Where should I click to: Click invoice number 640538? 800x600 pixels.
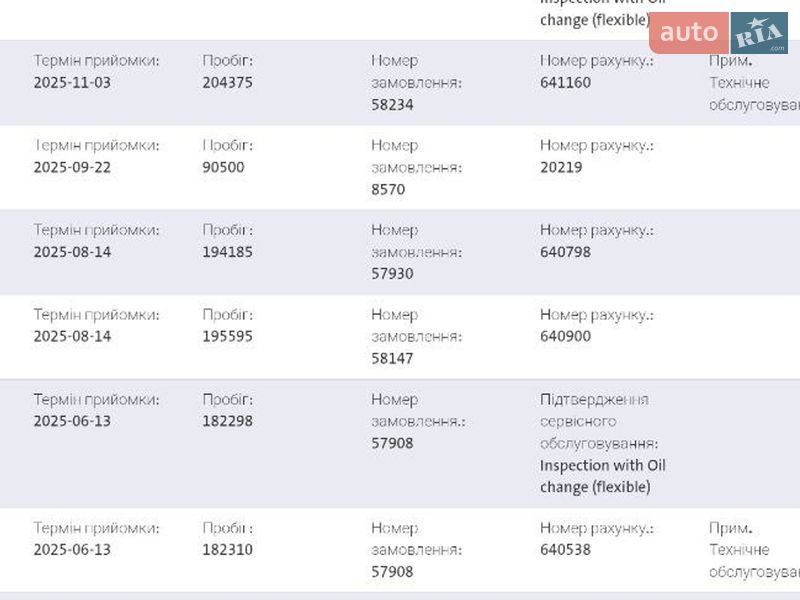[x=565, y=549]
